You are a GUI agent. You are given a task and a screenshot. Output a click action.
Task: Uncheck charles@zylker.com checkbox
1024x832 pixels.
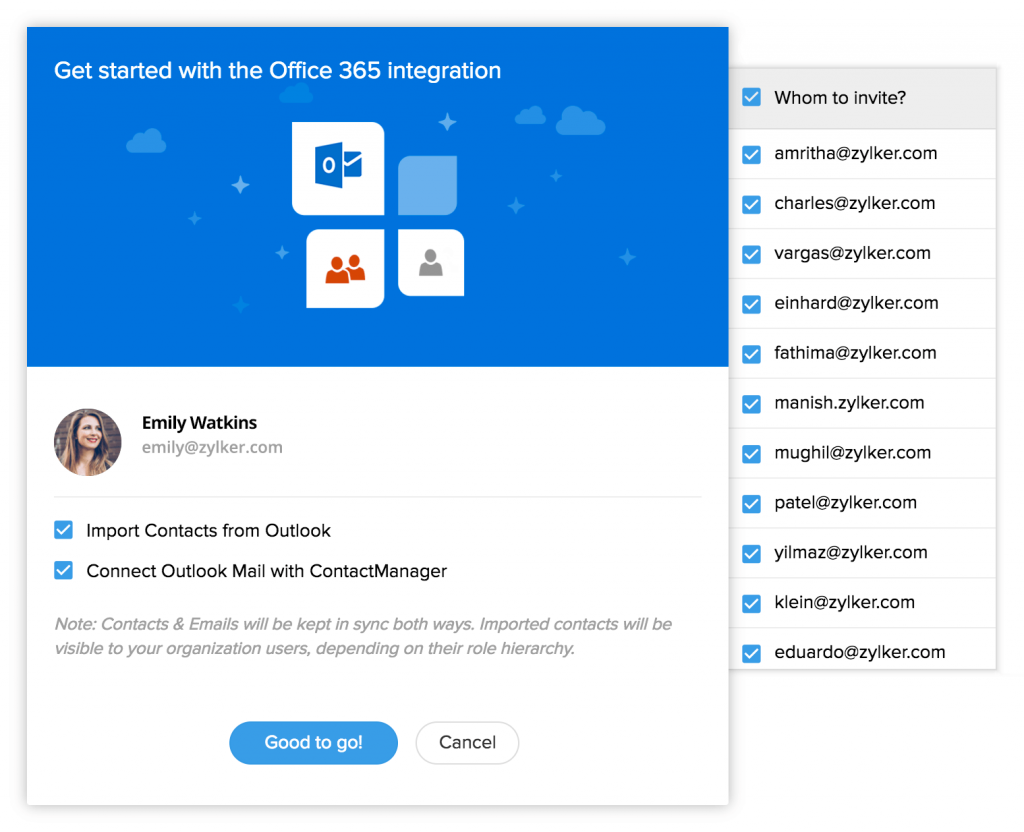pos(752,204)
